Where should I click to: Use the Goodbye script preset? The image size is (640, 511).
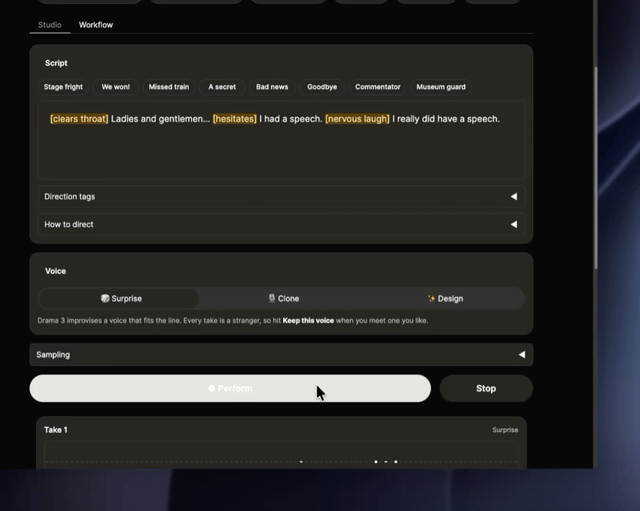point(322,87)
